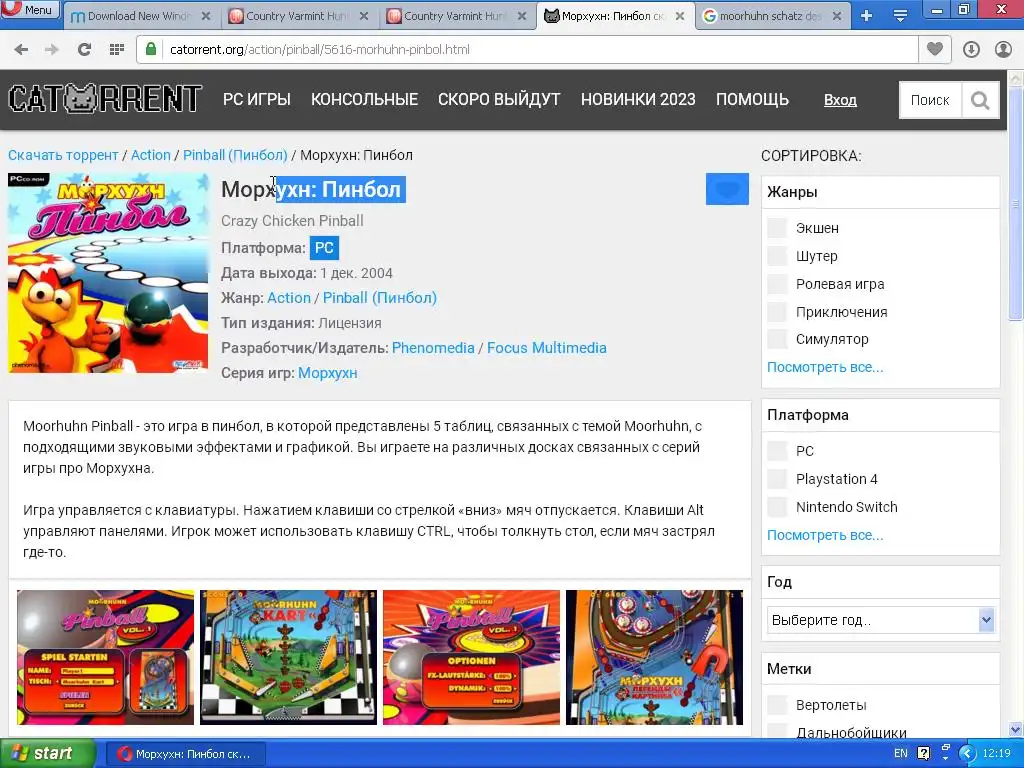Open the Выберите год year dropdown
Screen dimensions: 1024x768
[882, 620]
